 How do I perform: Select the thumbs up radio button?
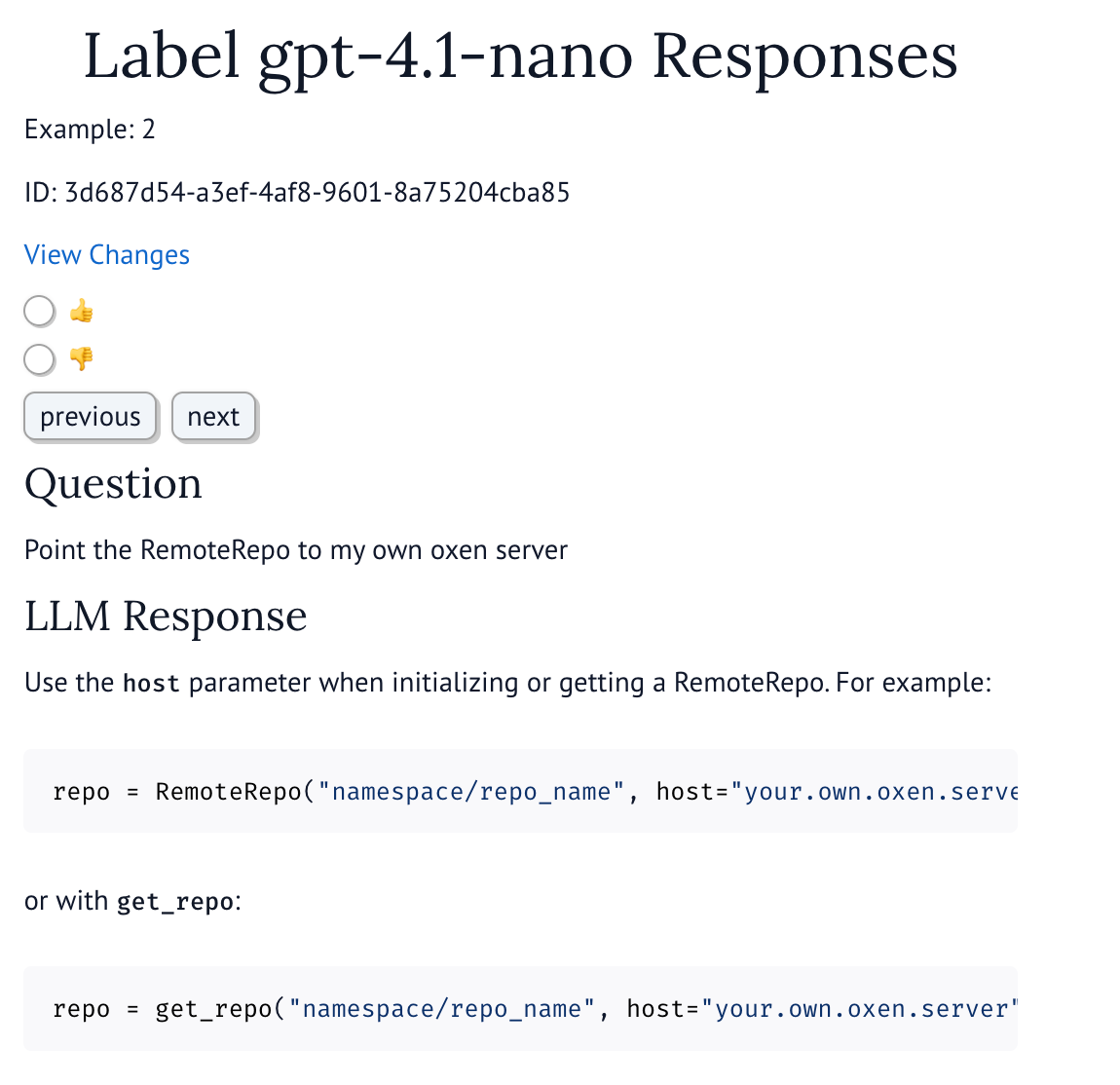pyautogui.click(x=39, y=312)
